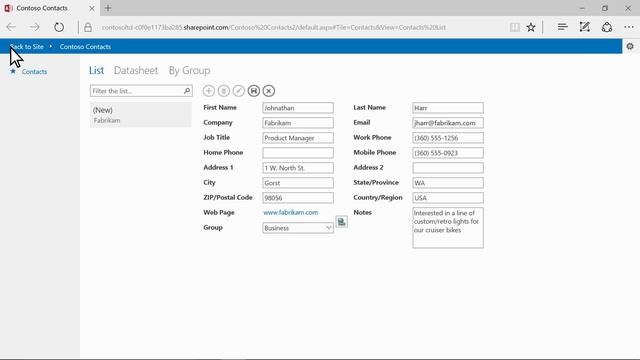
Task: Switch to the List view tab
Action: tap(96, 70)
